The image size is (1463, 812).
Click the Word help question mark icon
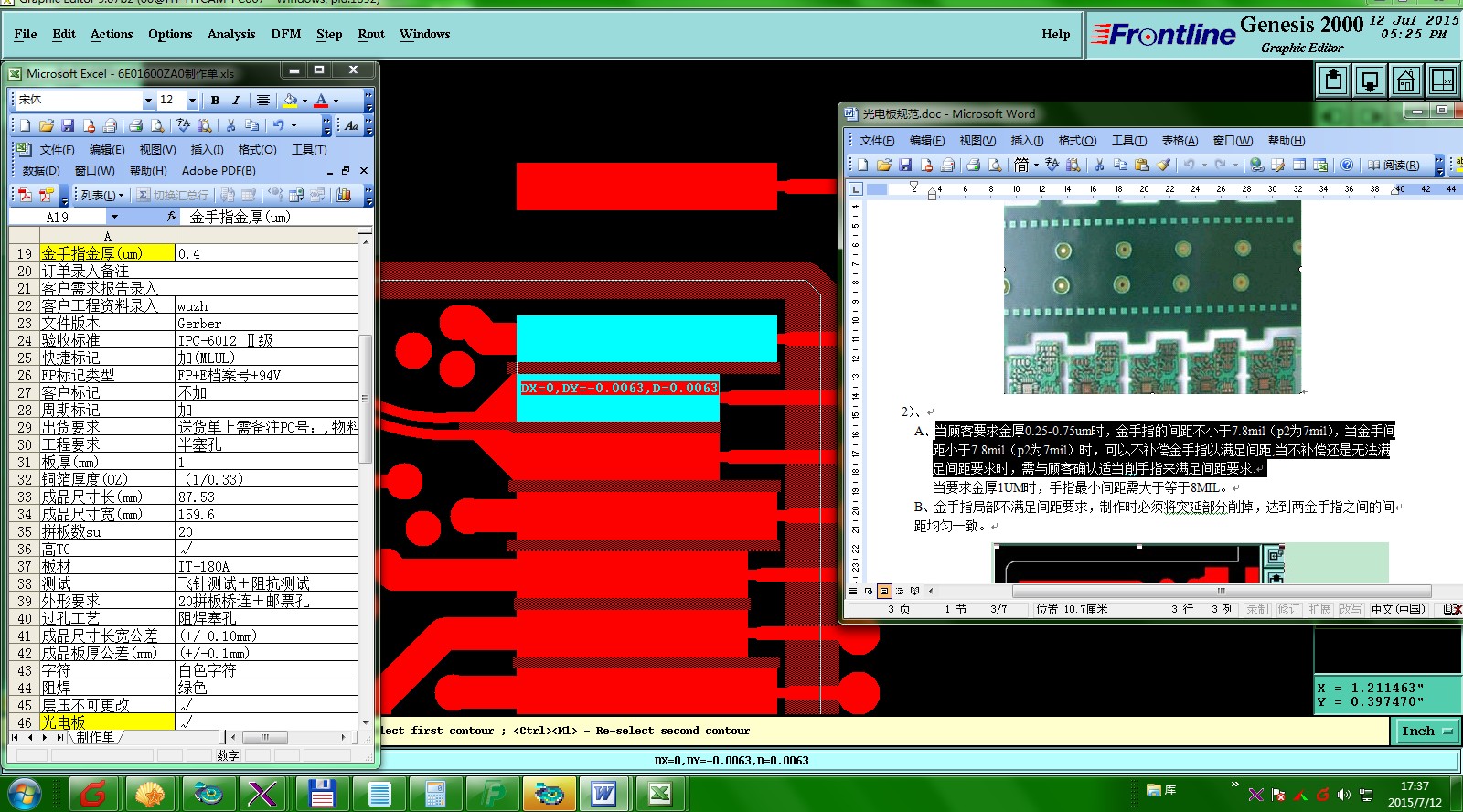[1347, 165]
